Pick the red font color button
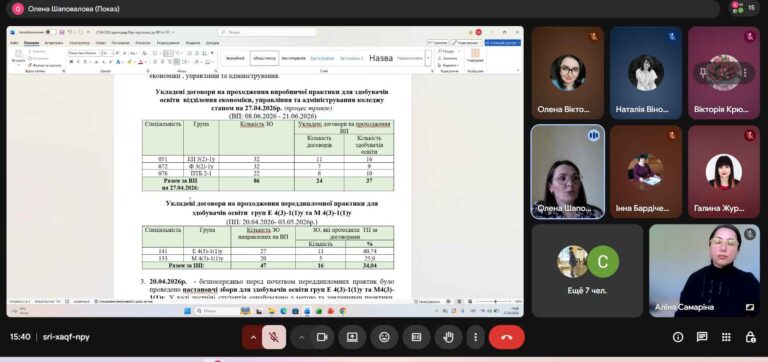Viewport: 768px width, 362px height. 141,62
